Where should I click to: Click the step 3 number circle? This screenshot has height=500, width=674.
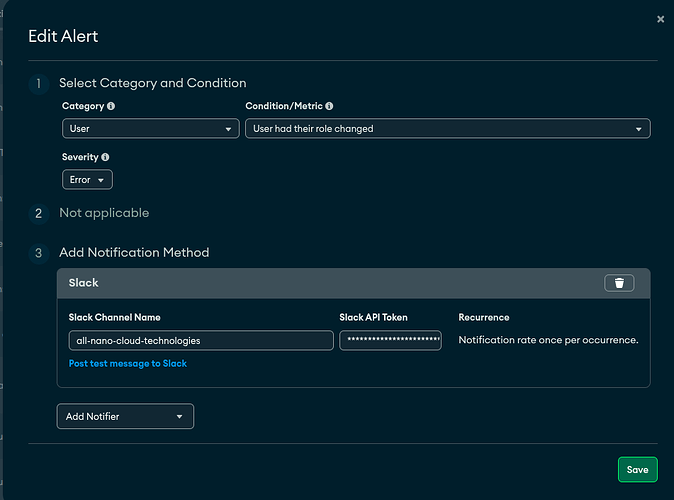[x=39, y=254]
